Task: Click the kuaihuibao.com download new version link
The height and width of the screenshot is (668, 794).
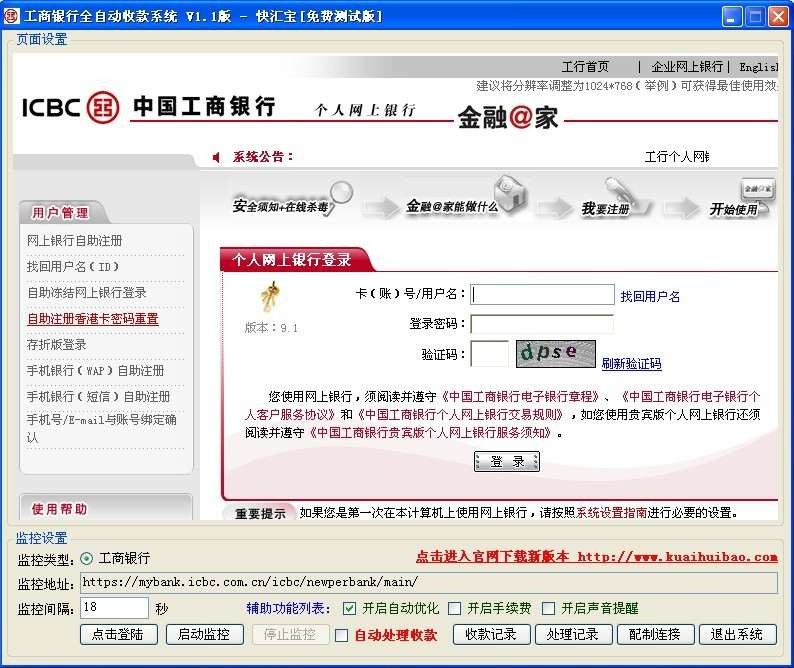Action: coord(597,557)
